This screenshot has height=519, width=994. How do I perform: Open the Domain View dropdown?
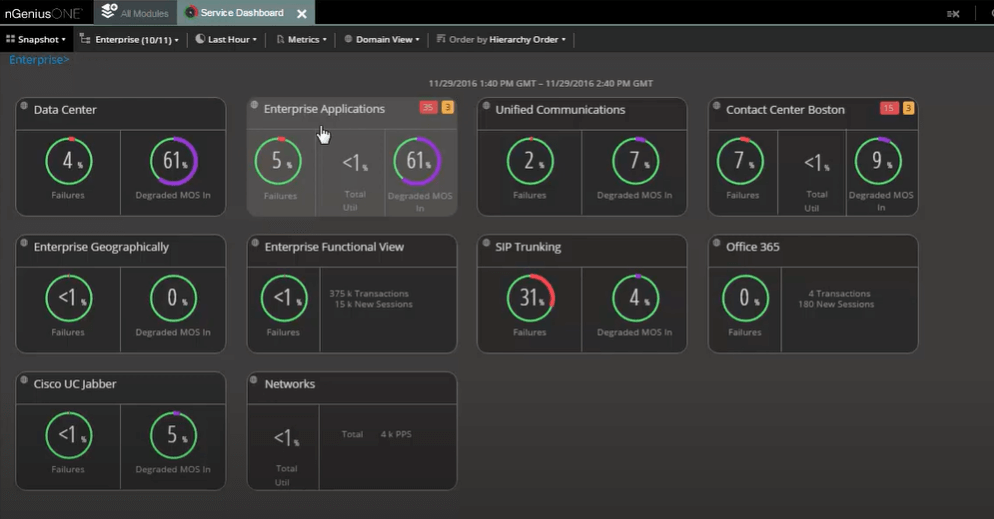pyautogui.click(x=382, y=39)
